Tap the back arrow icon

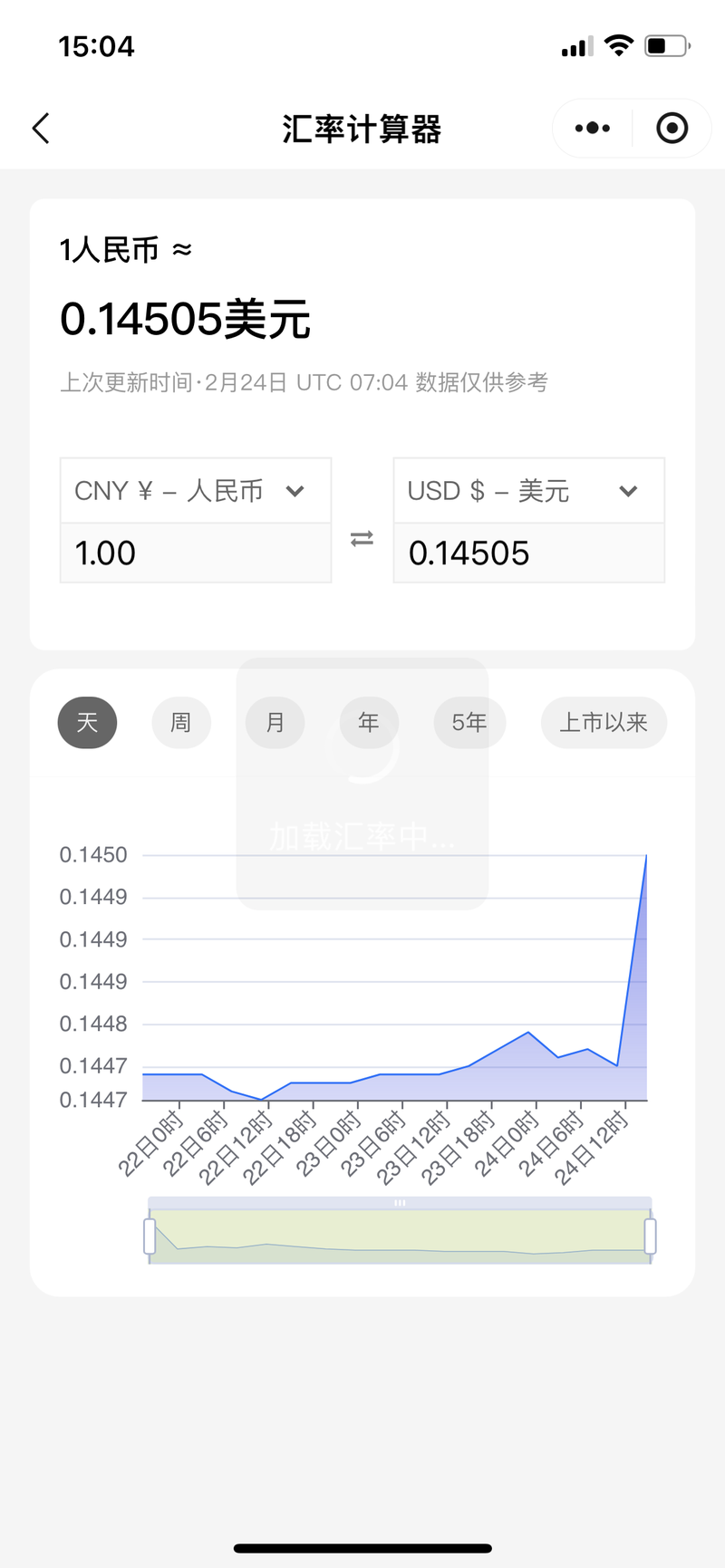click(x=41, y=129)
